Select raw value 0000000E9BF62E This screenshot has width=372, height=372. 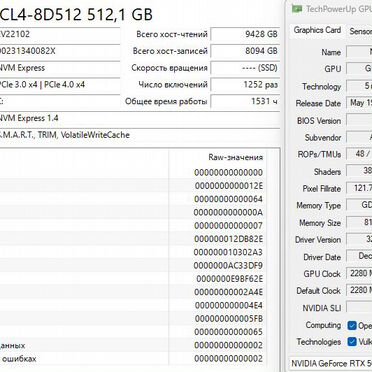[x=230, y=278]
